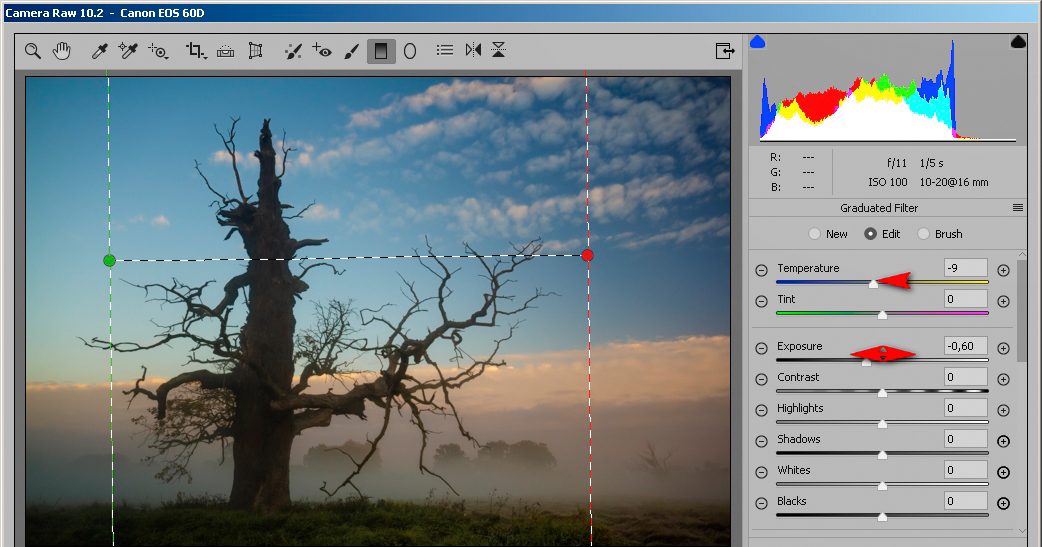Decrease Exposure with the minus button

tap(761, 348)
